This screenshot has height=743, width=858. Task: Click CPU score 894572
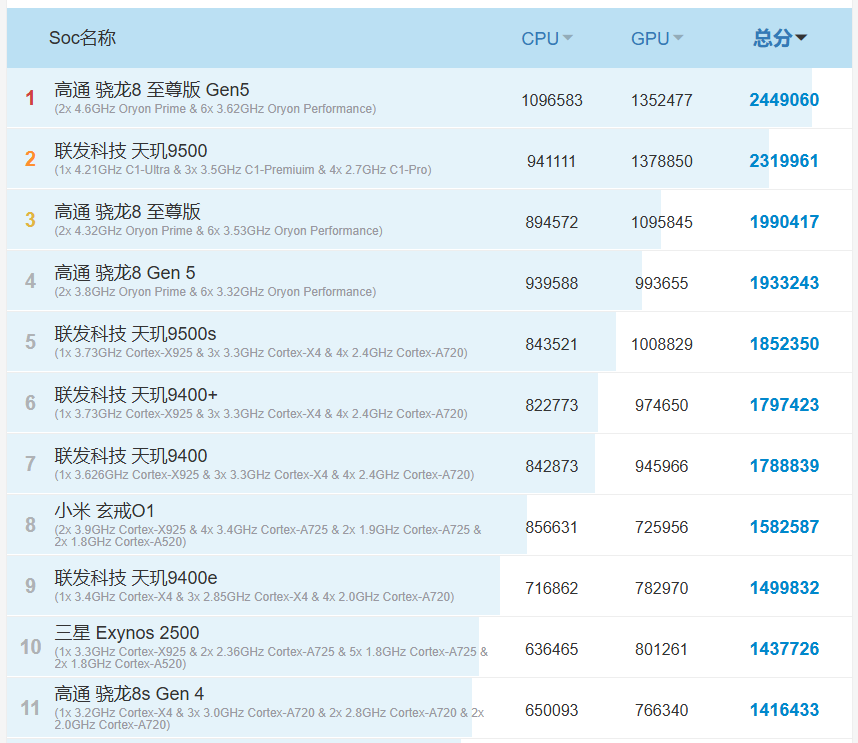point(552,222)
